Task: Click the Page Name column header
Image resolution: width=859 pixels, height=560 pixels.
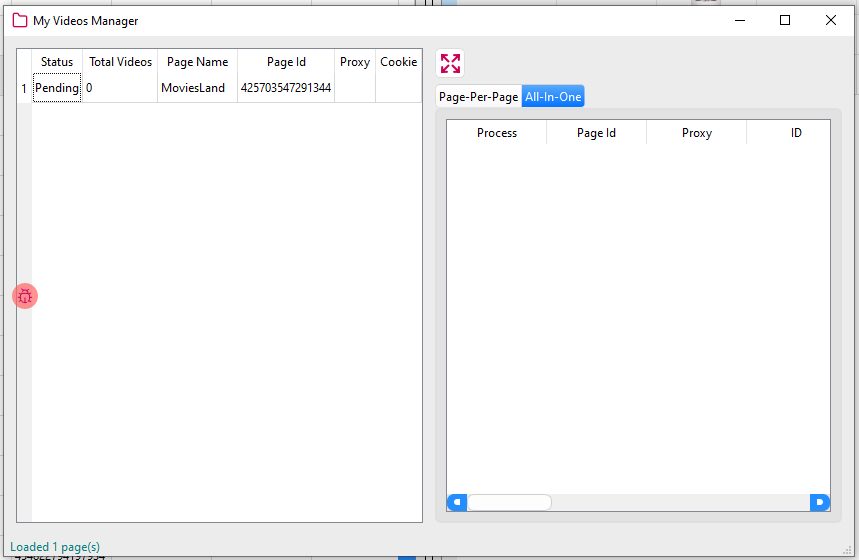Action: [x=197, y=62]
